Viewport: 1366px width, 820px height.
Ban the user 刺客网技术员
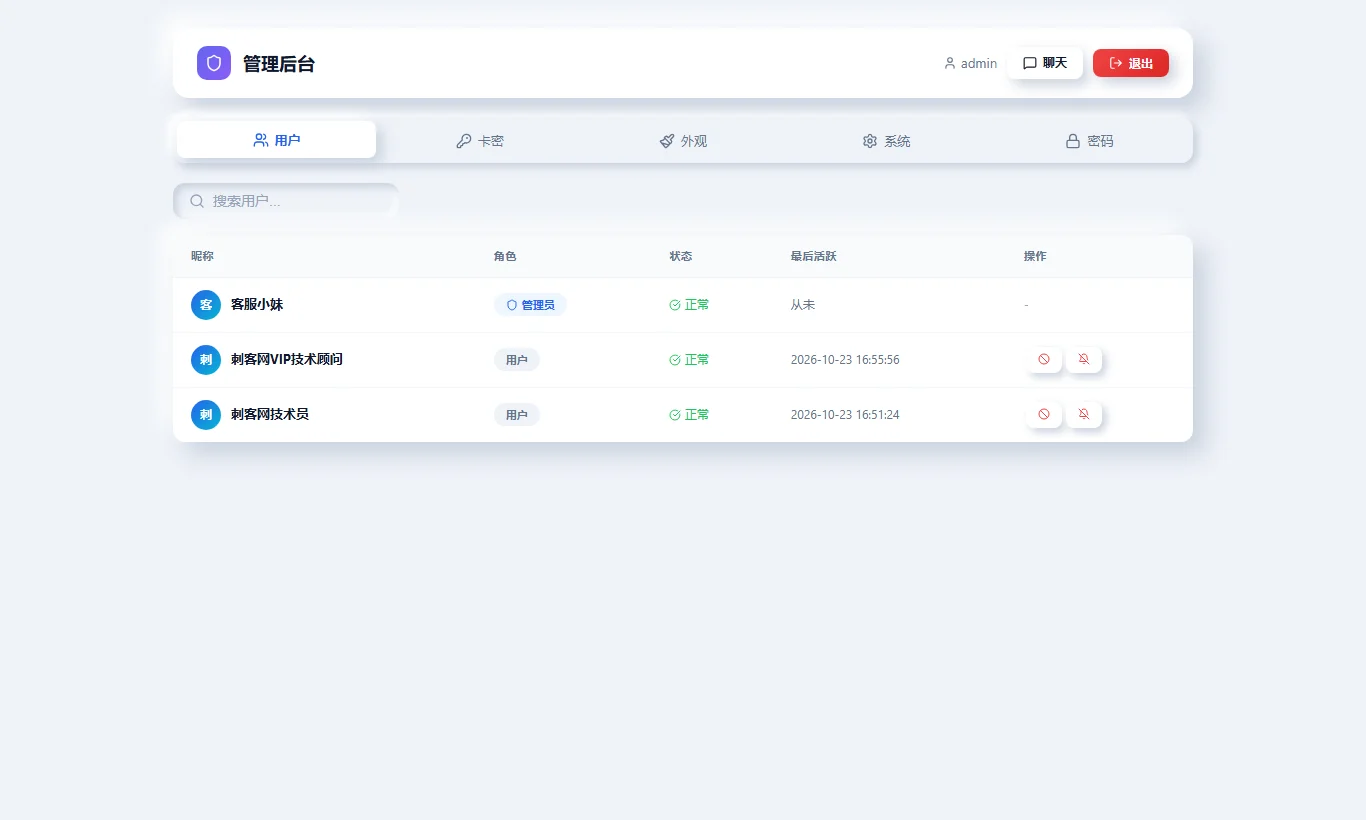1044,415
